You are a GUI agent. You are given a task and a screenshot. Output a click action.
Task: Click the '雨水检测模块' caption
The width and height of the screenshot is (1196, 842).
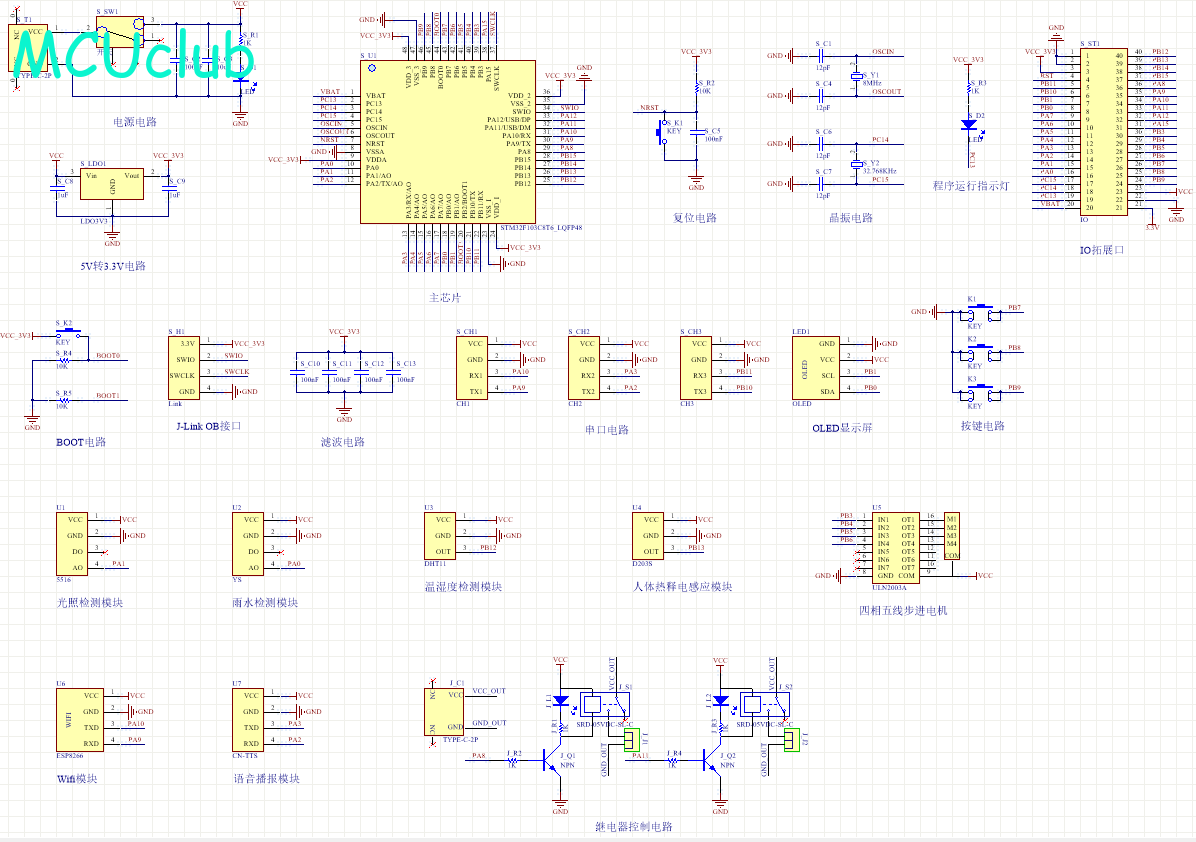[x=265, y=603]
